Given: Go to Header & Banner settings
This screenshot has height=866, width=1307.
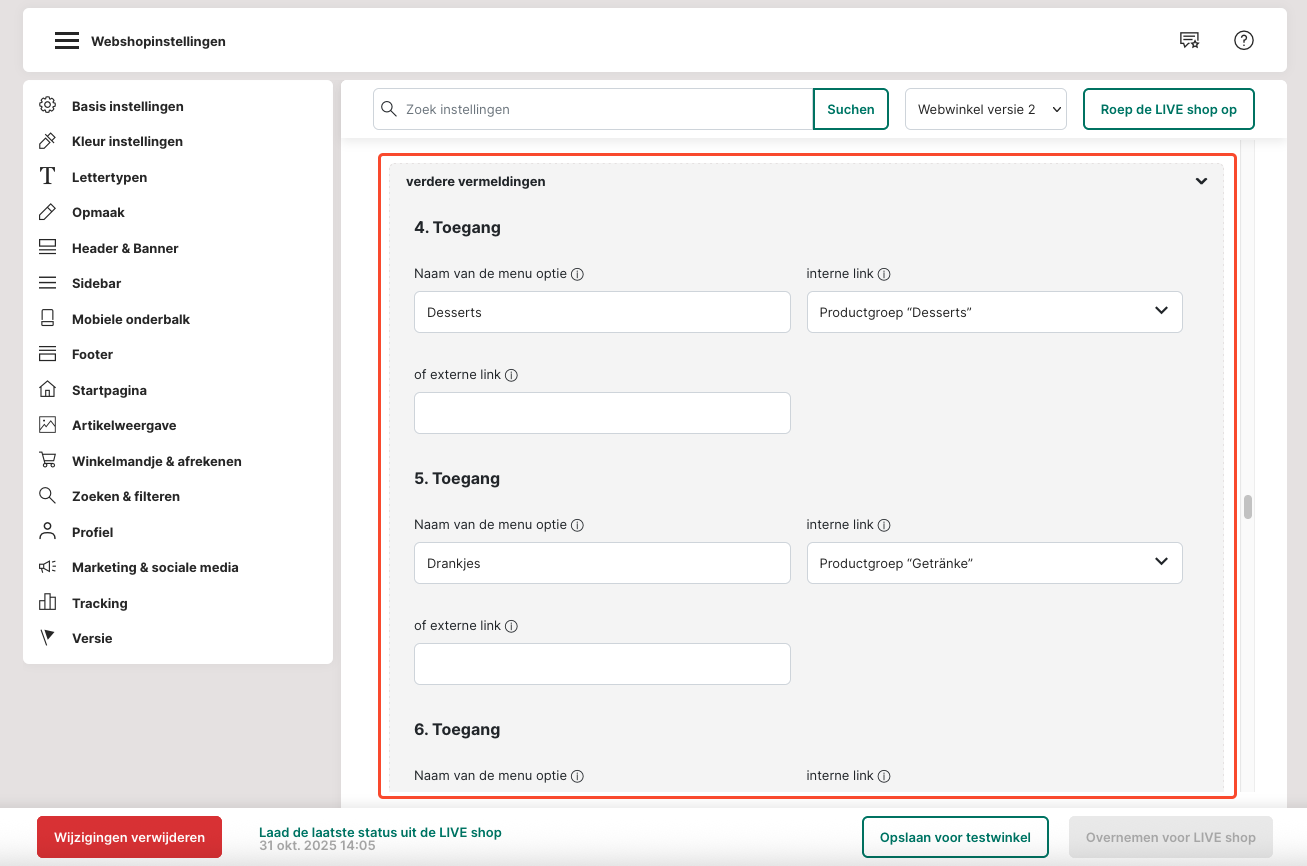Looking at the screenshot, I should coord(125,248).
